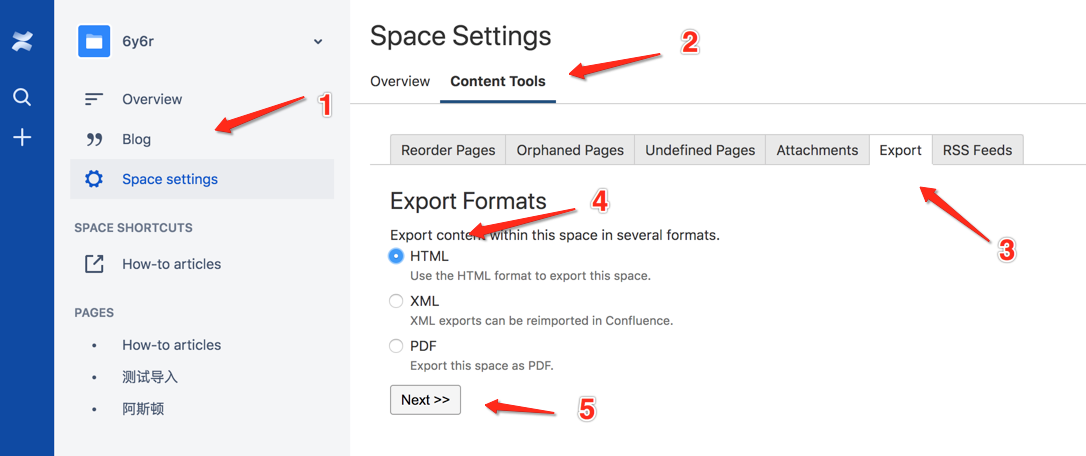
Task: Select the XML export format option
Action: 396,301
